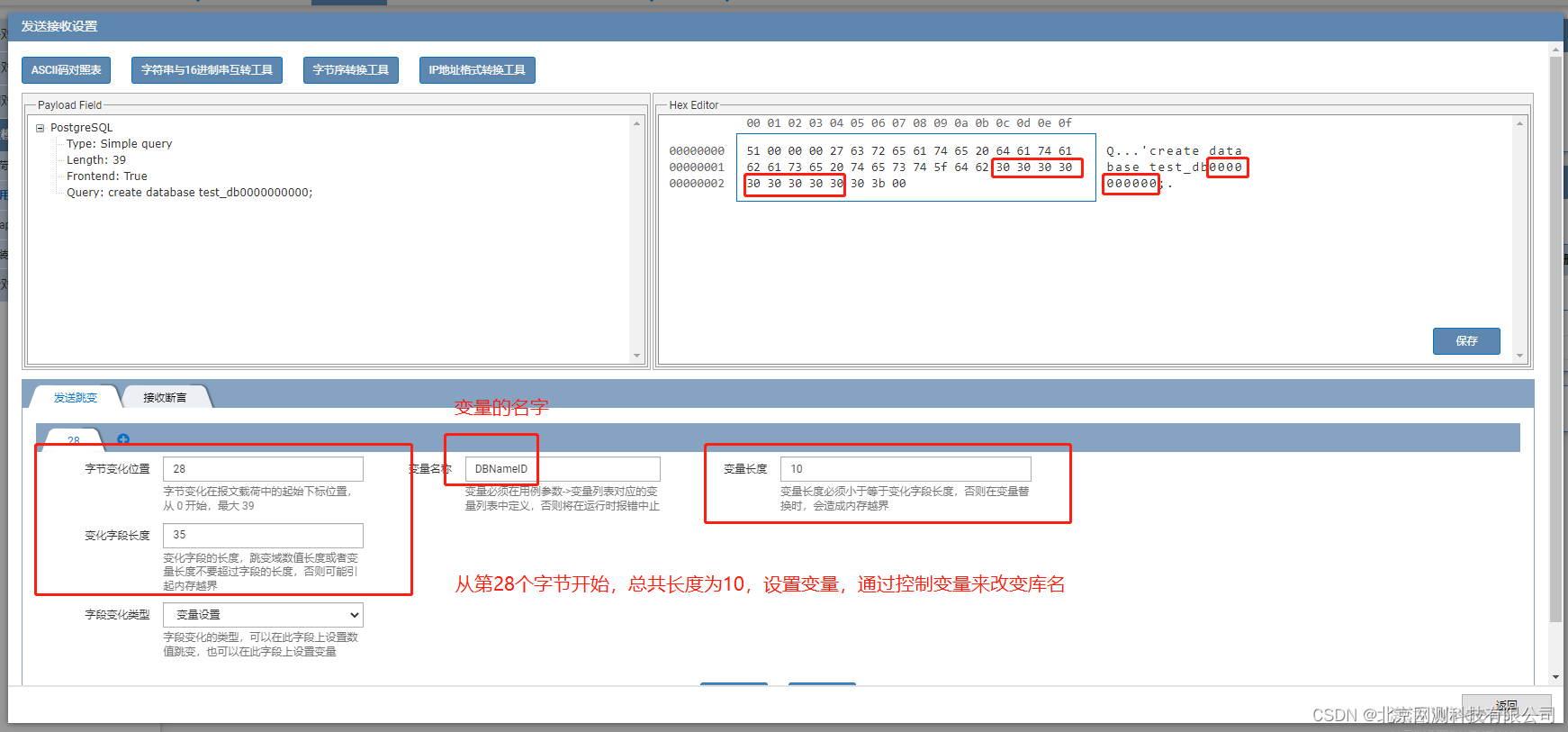
Task: Open the IP地址格式转换工具 button
Action: (x=477, y=70)
